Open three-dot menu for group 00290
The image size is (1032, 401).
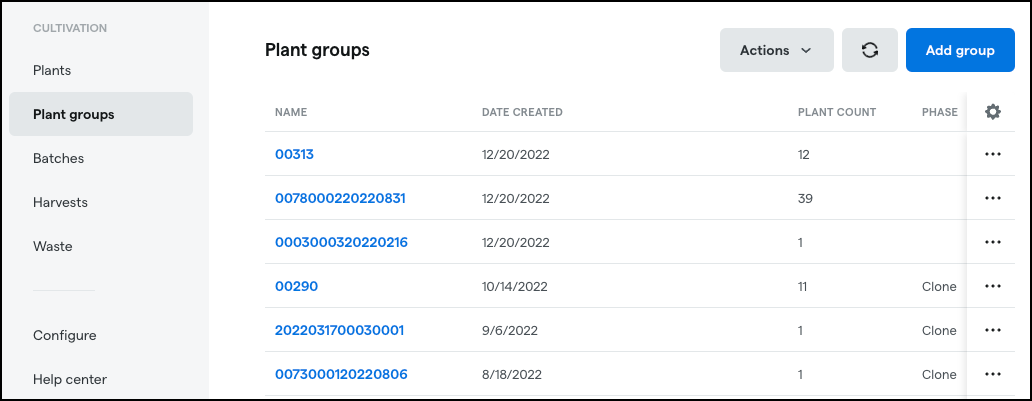[993, 286]
